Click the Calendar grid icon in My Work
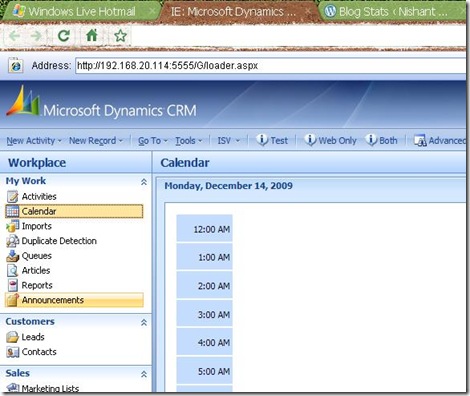 pyautogui.click(x=12, y=211)
